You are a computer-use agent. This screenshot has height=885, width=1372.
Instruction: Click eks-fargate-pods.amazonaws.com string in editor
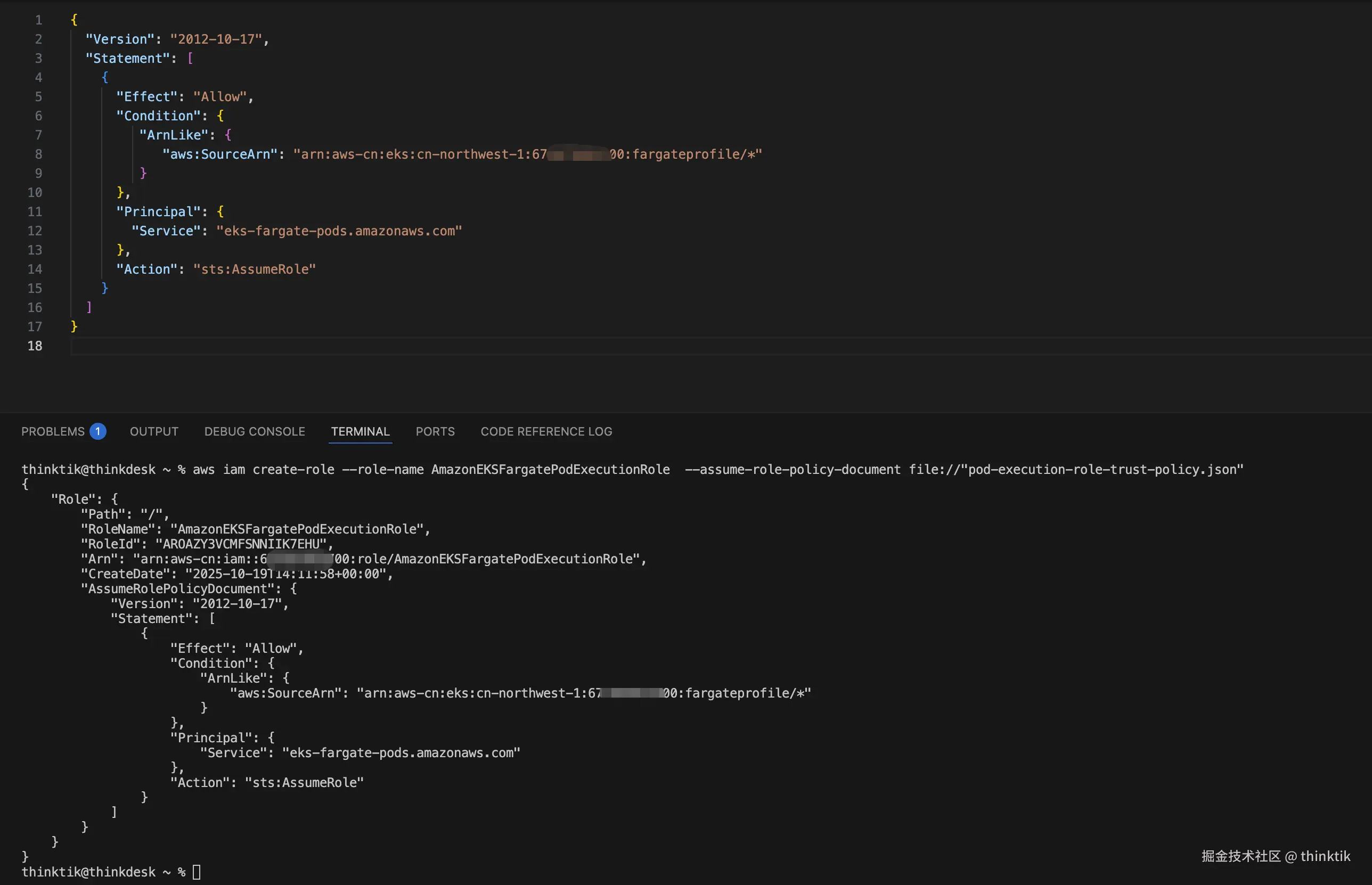(339, 231)
